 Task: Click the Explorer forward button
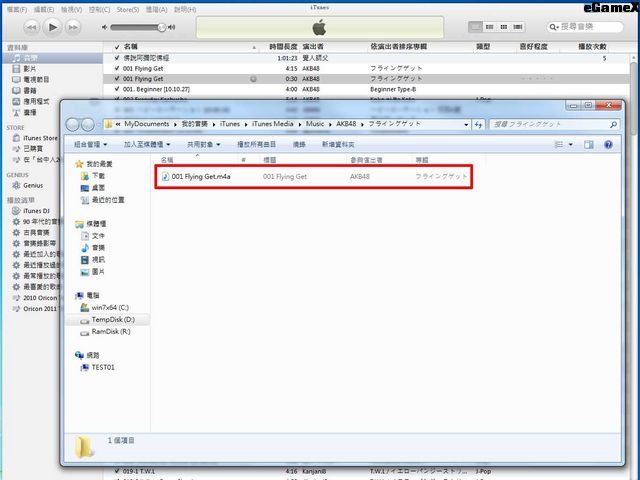tap(88, 124)
